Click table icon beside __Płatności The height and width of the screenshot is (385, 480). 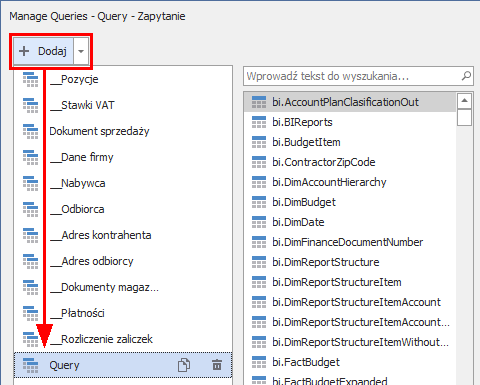click(30, 313)
